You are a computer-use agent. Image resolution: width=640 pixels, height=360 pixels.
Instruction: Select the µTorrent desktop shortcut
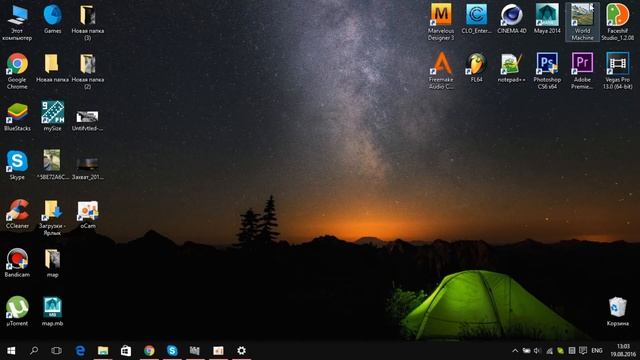tap(17, 311)
